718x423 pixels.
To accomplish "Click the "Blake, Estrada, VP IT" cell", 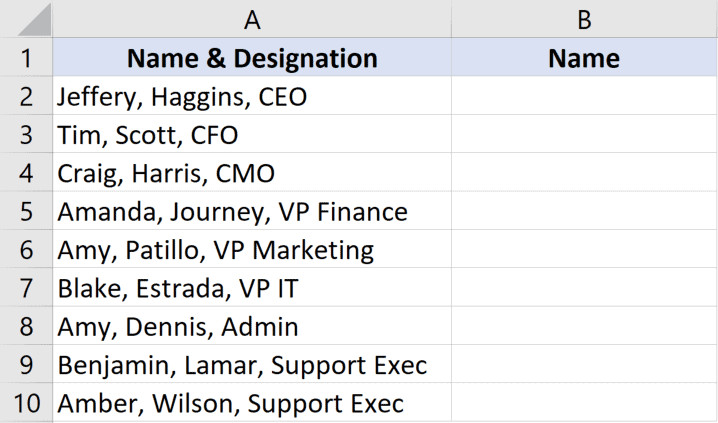I will pyautogui.click(x=252, y=288).
